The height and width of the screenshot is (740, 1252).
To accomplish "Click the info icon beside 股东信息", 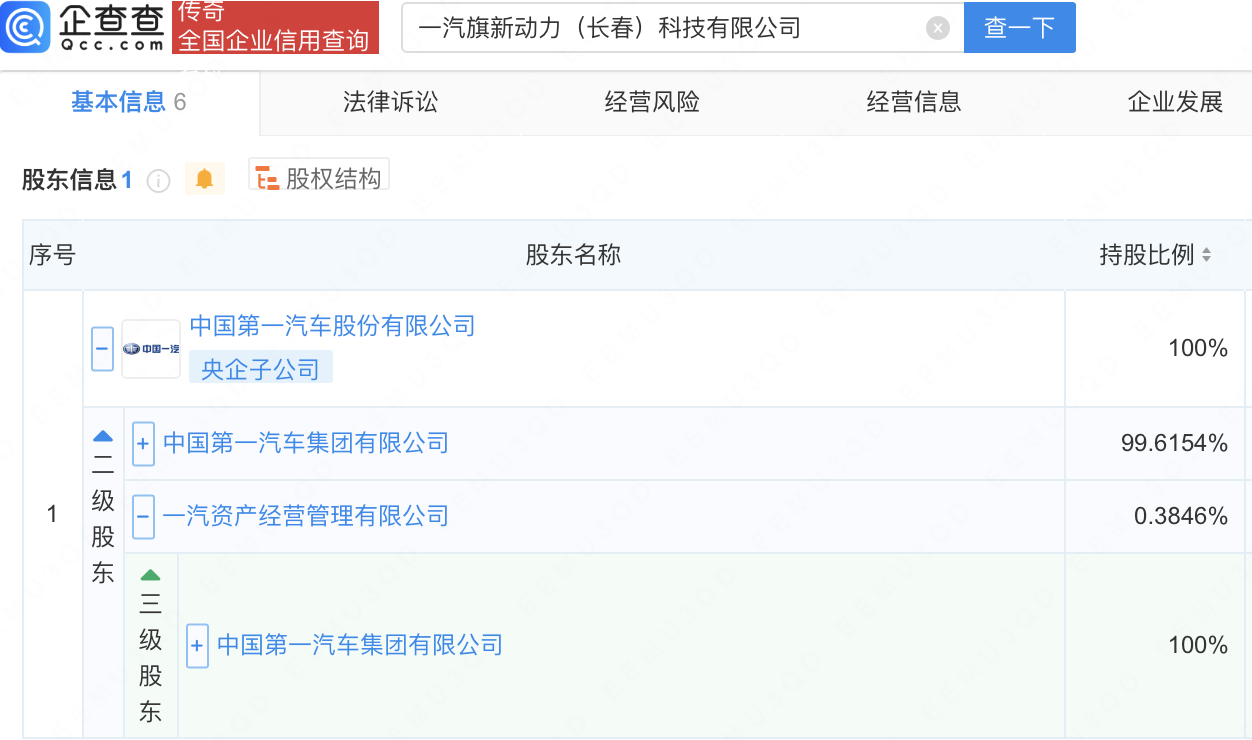I will pyautogui.click(x=158, y=181).
